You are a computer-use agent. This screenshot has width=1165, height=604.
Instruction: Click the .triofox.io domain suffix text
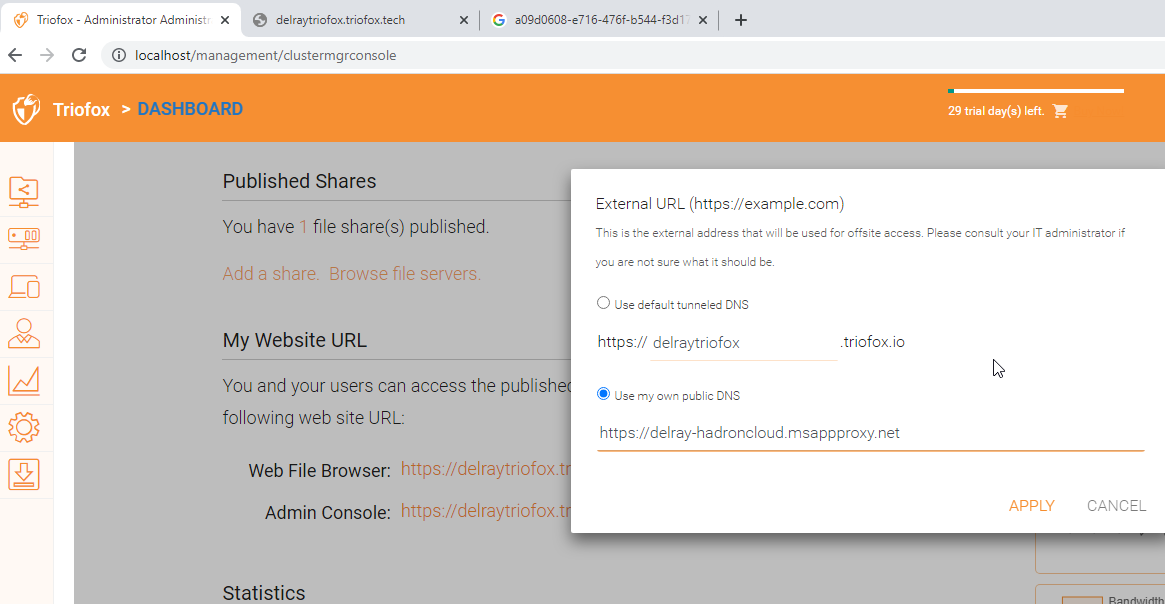[x=872, y=342]
